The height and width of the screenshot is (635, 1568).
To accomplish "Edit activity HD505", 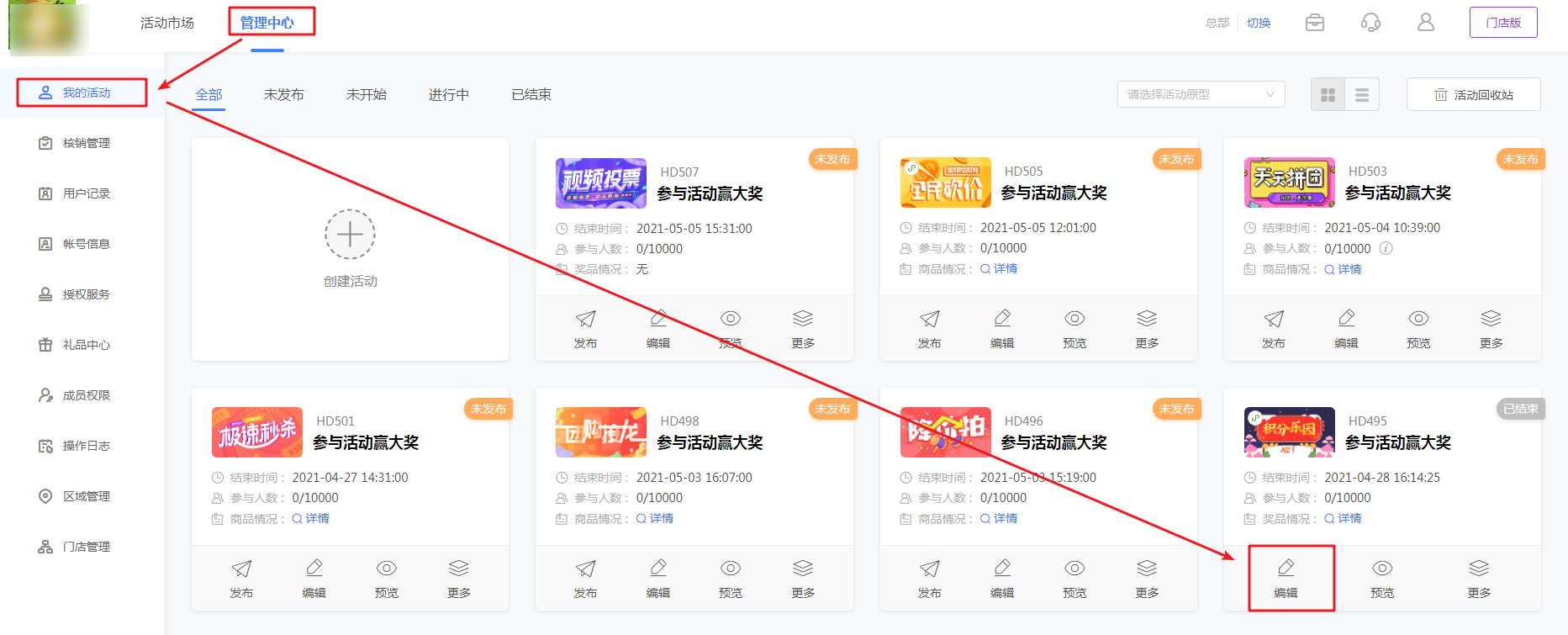I will (1002, 329).
